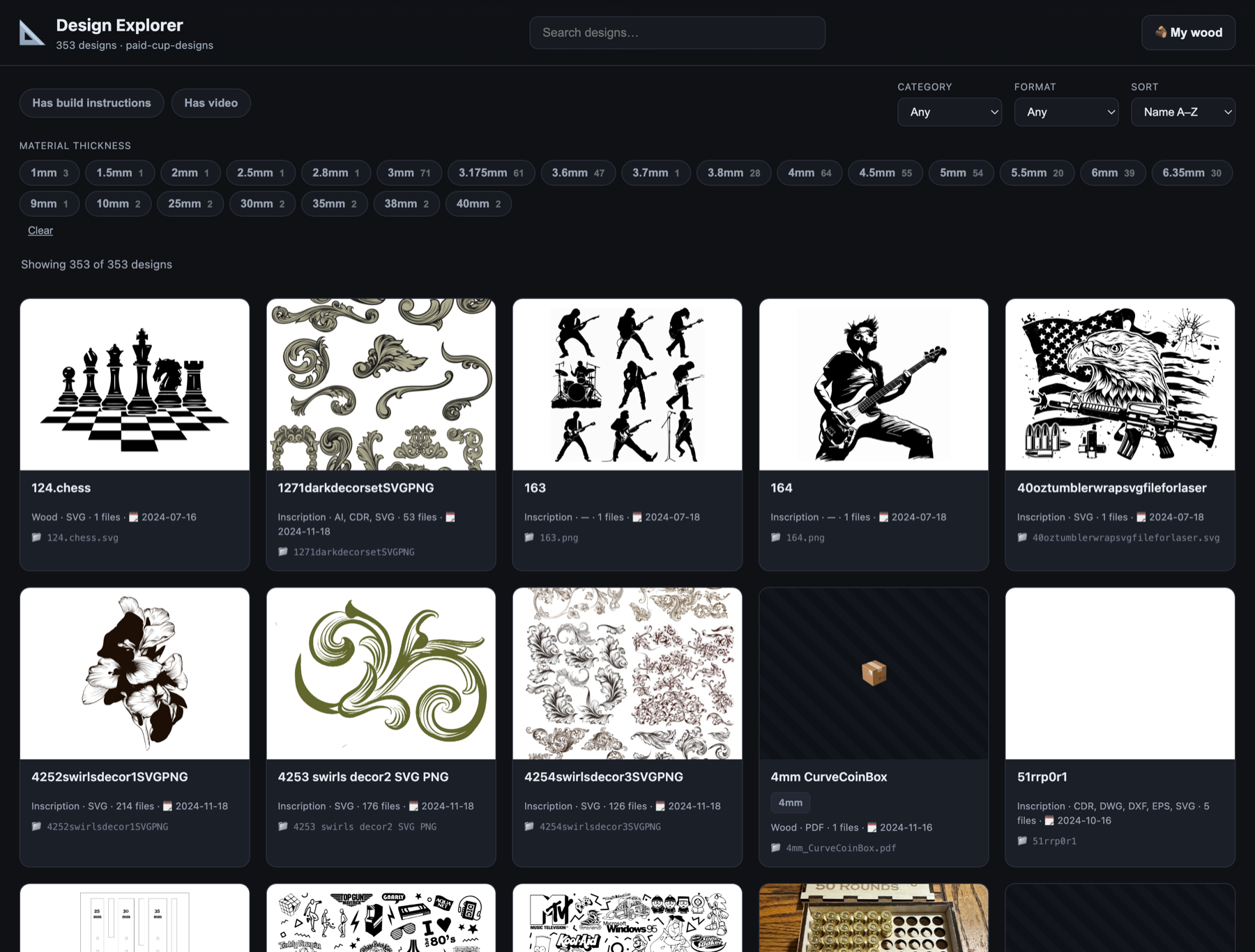Open the blank 51rrp0r1 thumbnail
The image size is (1255, 952).
pos(1120,673)
